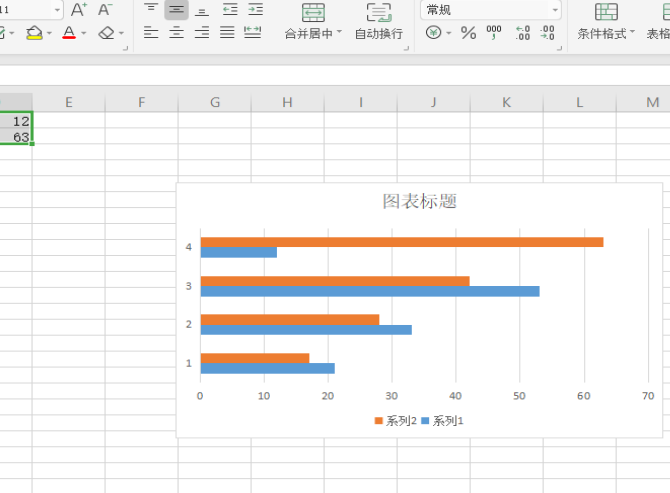This screenshot has height=493, width=670.
Task: Select column J header
Action: pos(434,102)
